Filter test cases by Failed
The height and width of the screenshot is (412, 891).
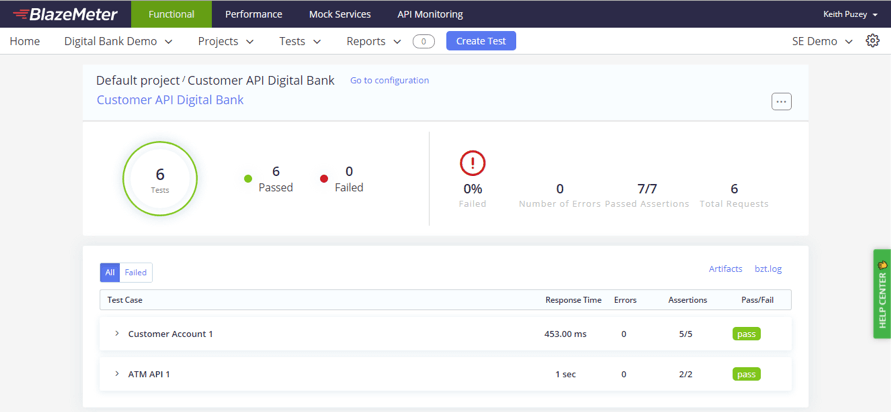point(136,273)
